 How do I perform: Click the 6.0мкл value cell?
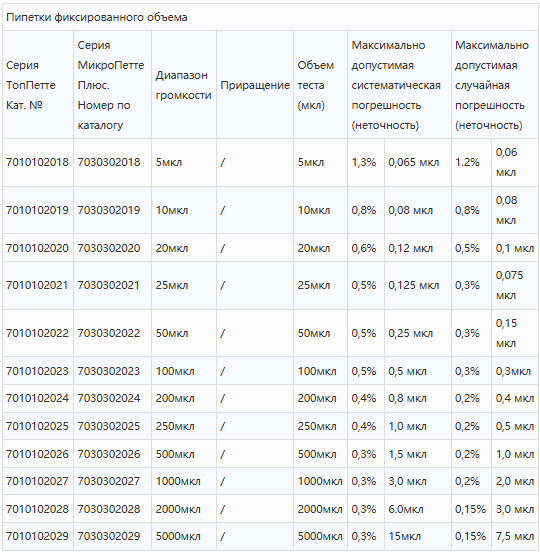[418, 509]
